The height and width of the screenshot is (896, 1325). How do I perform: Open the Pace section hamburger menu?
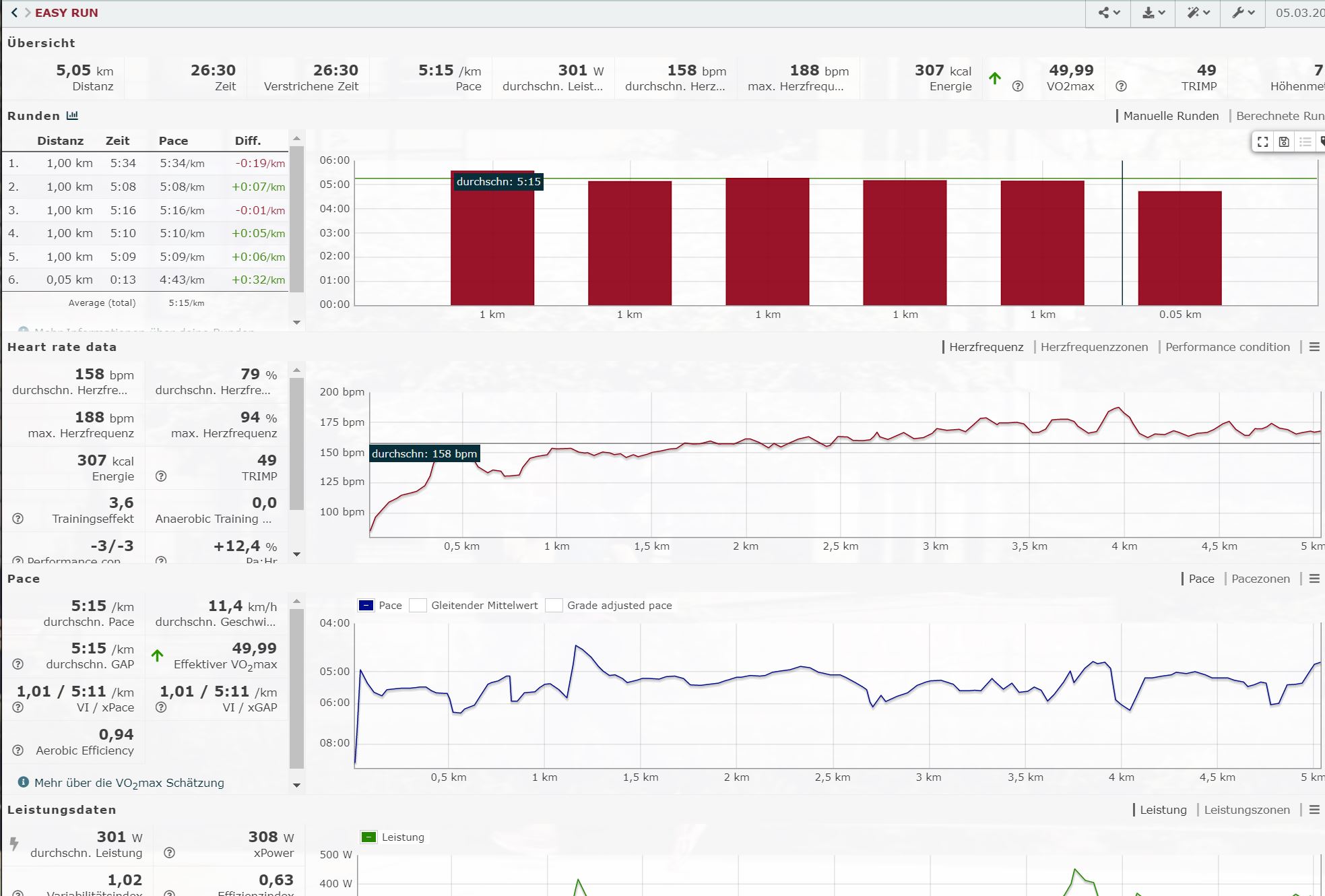pyautogui.click(x=1314, y=579)
